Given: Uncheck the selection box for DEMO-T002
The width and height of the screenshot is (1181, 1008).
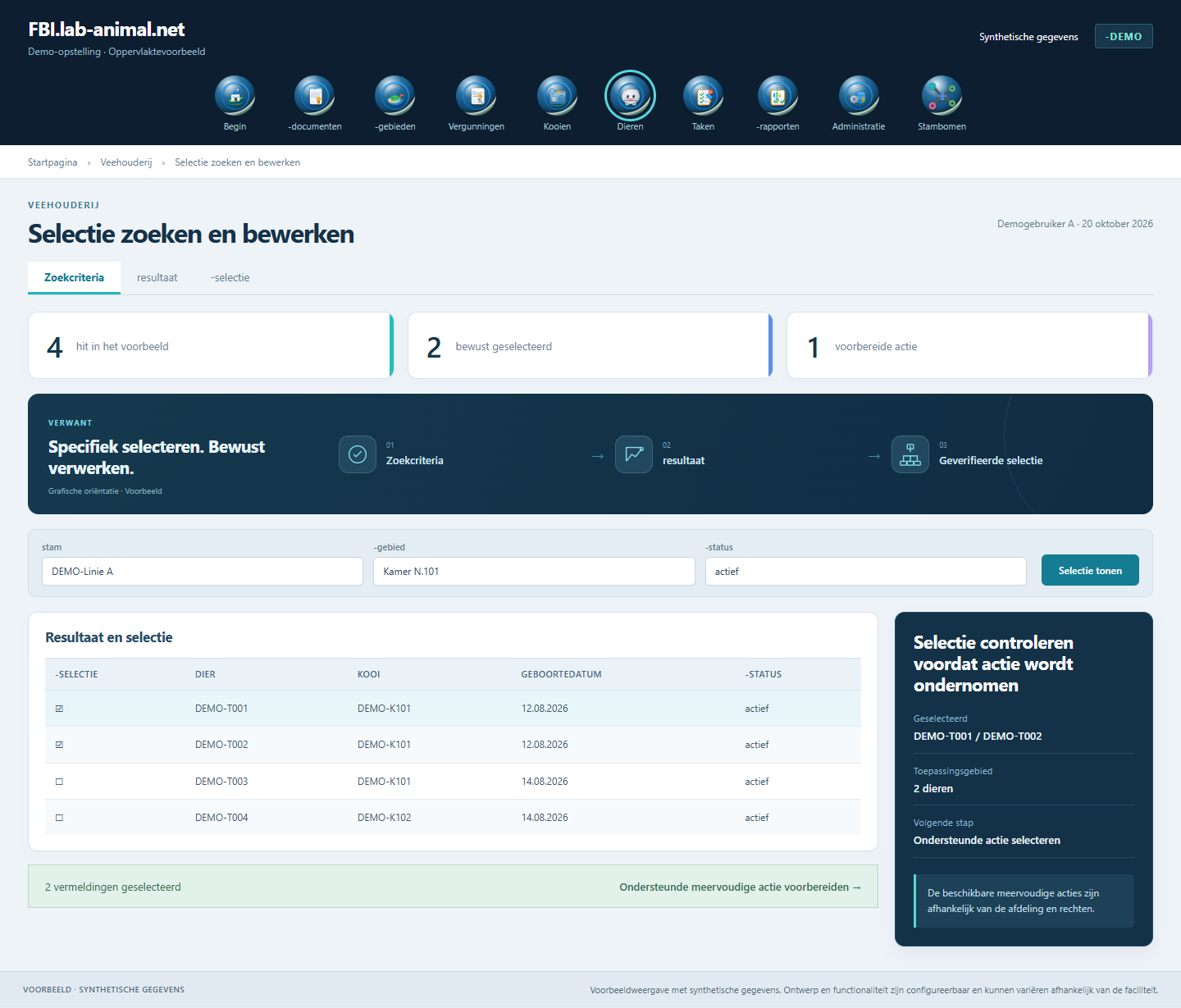Looking at the screenshot, I should point(59,745).
